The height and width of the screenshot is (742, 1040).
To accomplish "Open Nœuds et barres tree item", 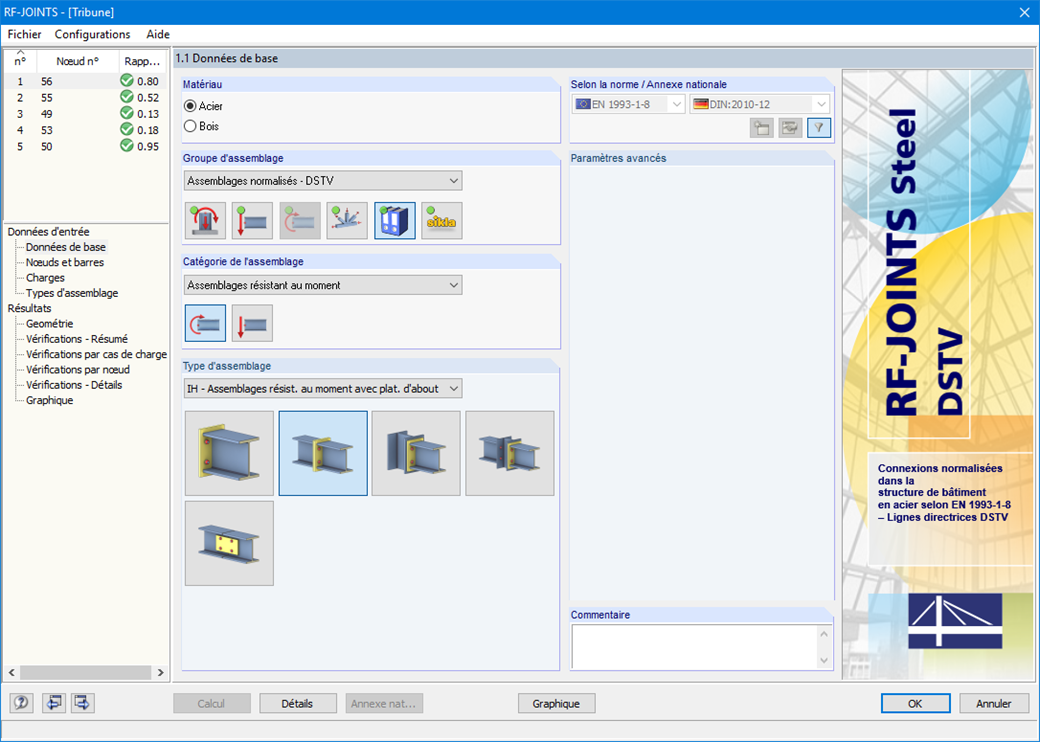I will pyautogui.click(x=65, y=262).
